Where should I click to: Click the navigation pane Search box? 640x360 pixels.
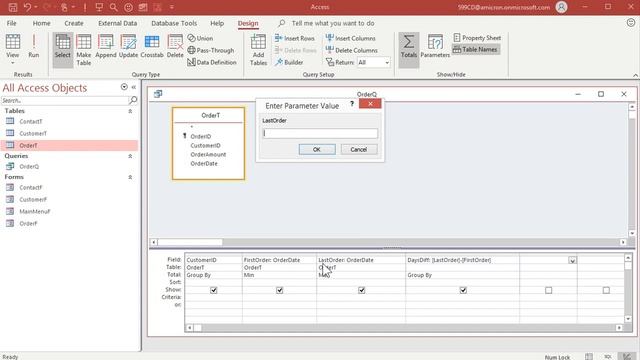[x=64, y=100]
